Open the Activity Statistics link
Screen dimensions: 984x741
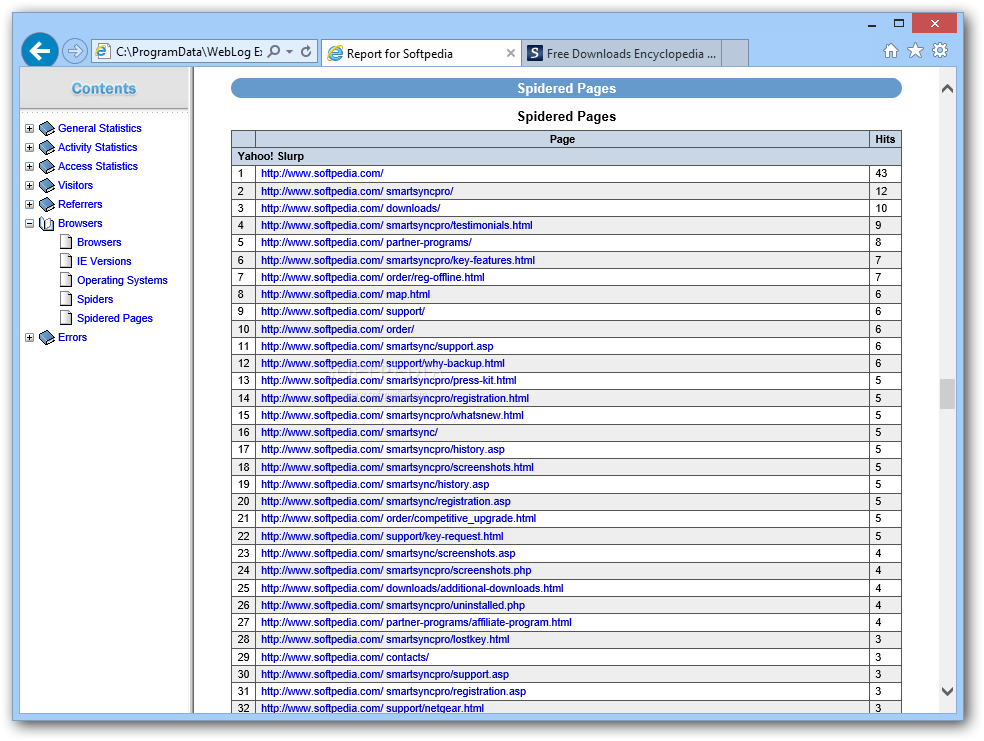[97, 147]
